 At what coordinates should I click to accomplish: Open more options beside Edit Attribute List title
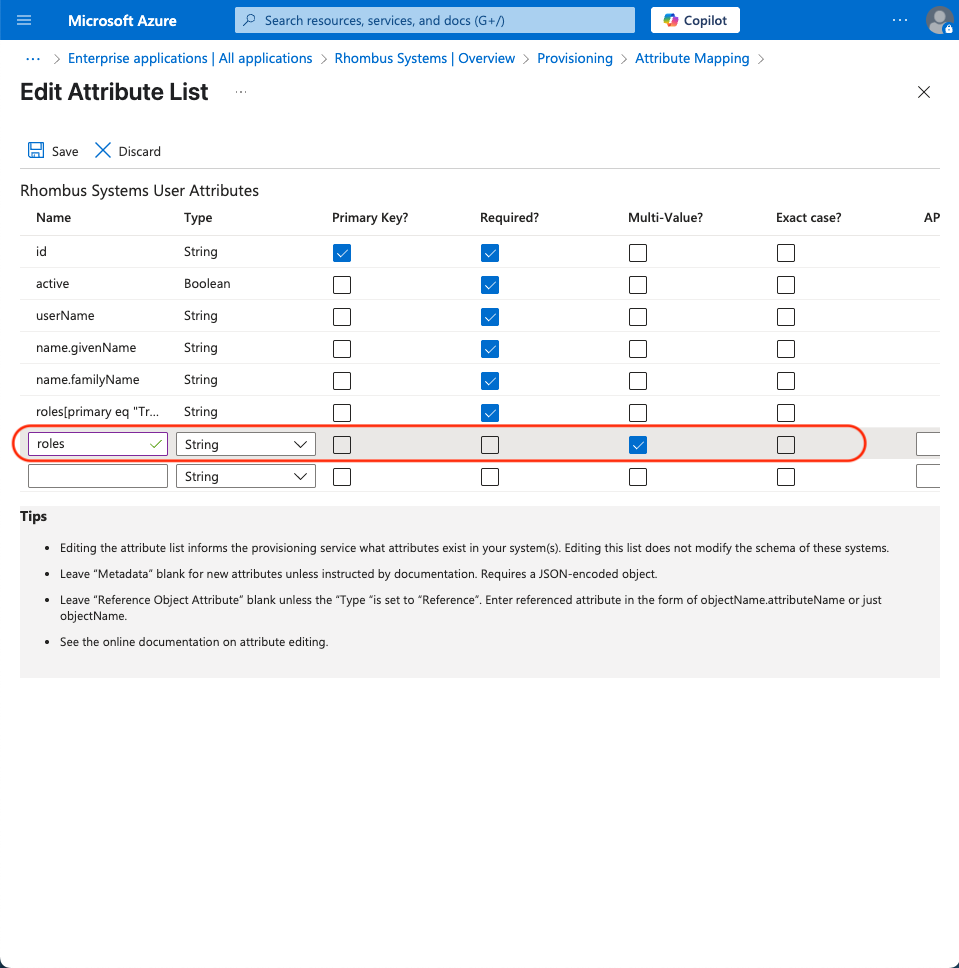pos(241,92)
